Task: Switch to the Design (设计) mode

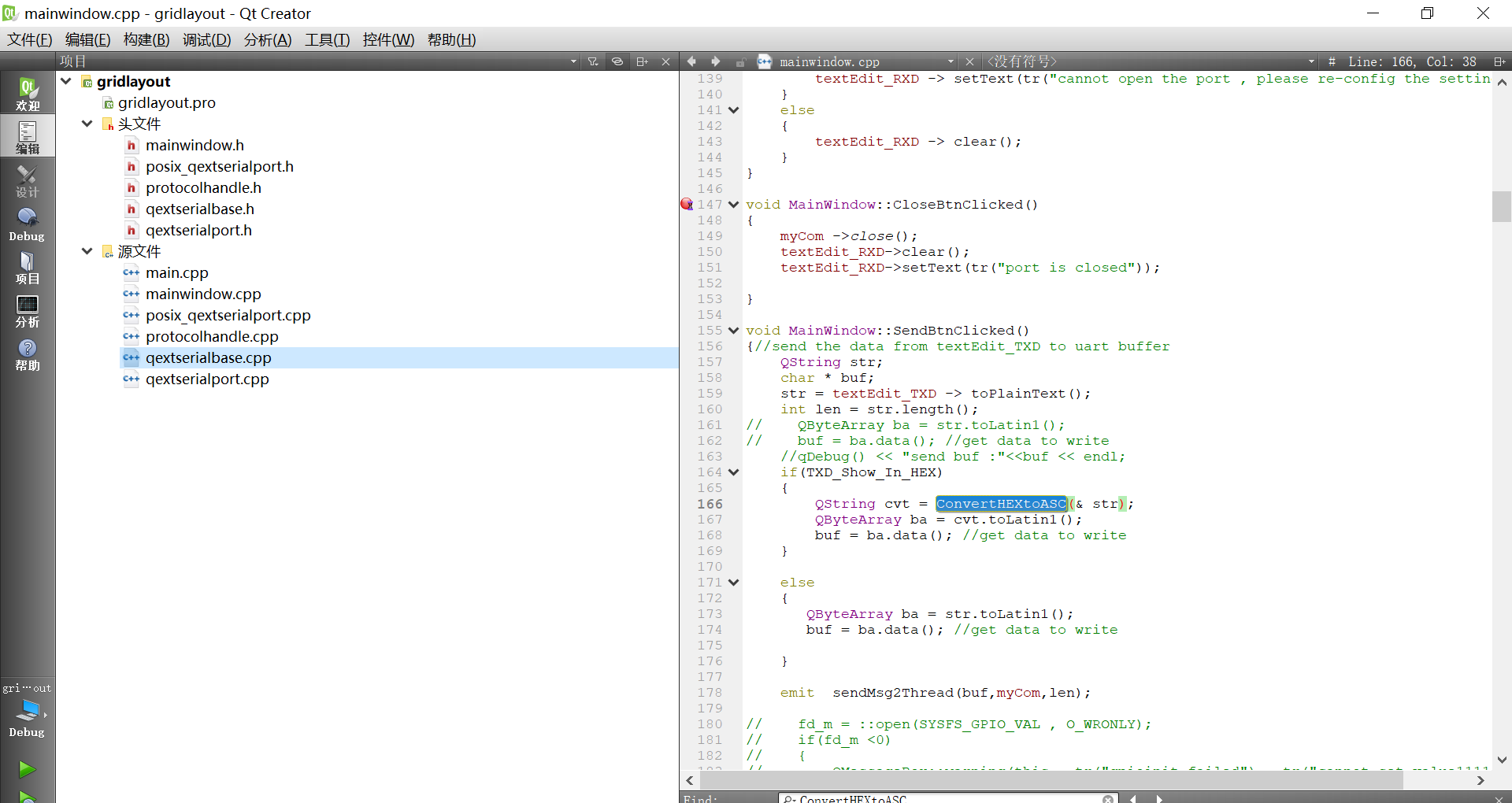Action: (x=28, y=180)
